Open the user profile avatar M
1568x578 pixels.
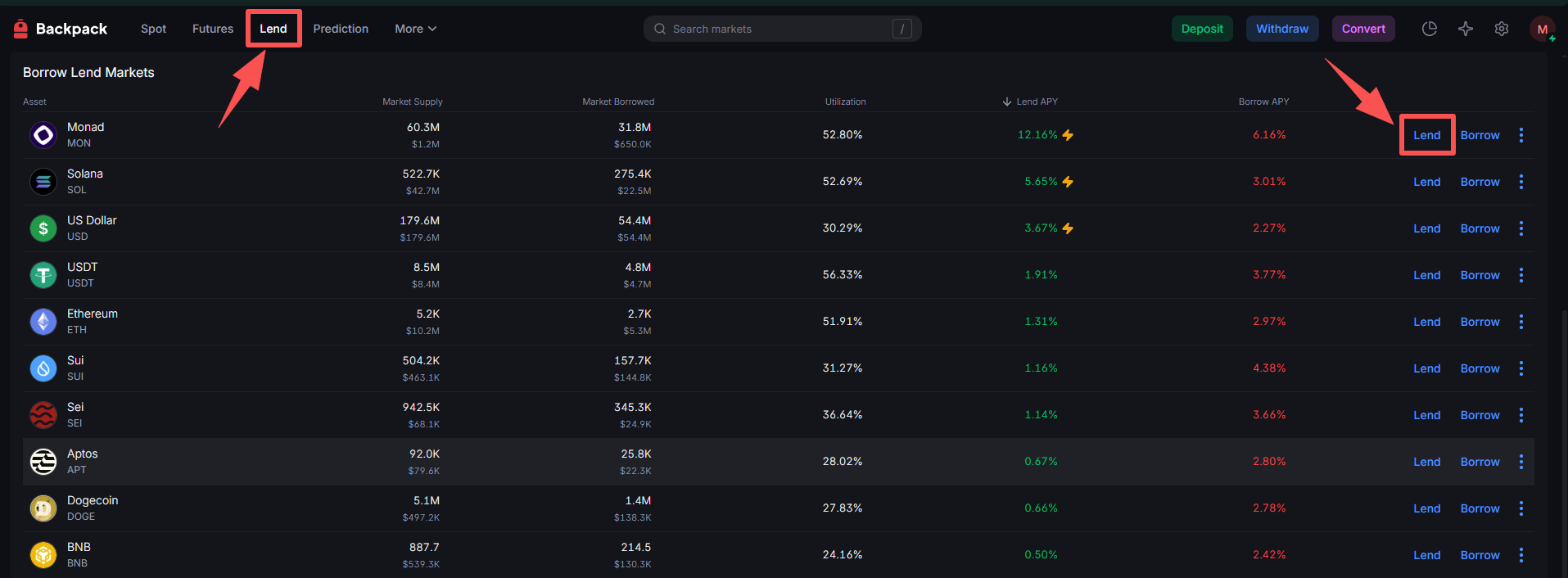tap(1542, 29)
